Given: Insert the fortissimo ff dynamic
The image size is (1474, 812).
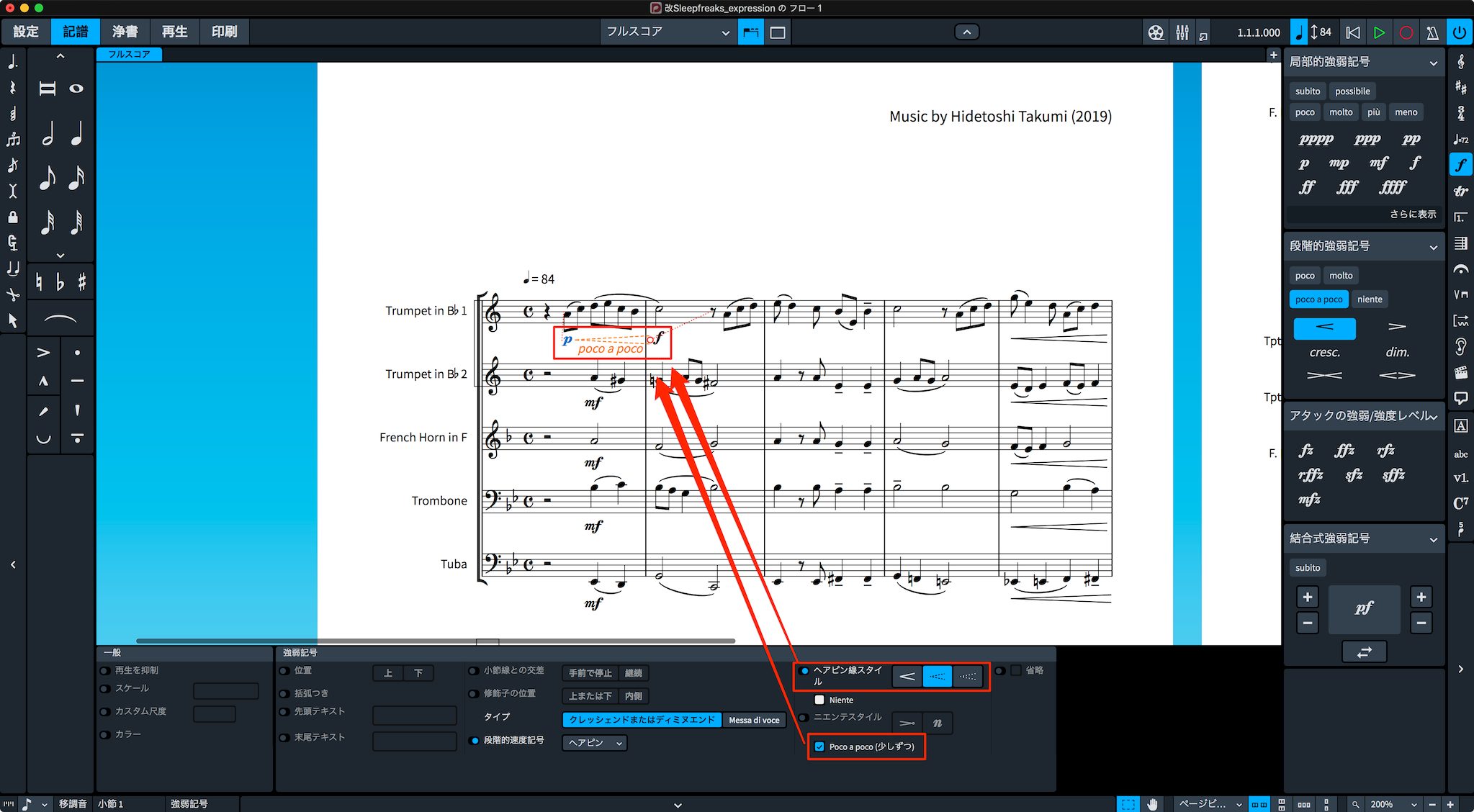Looking at the screenshot, I should 1307,187.
